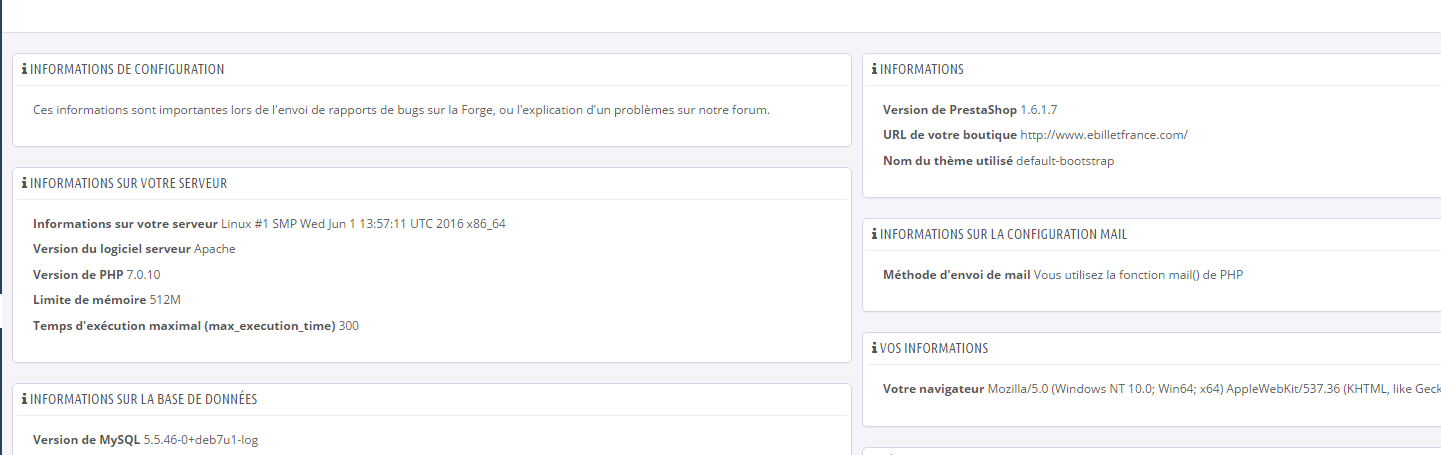Select the Mozilla/5.0 browser user agent string

pyautogui.click(x=1214, y=389)
